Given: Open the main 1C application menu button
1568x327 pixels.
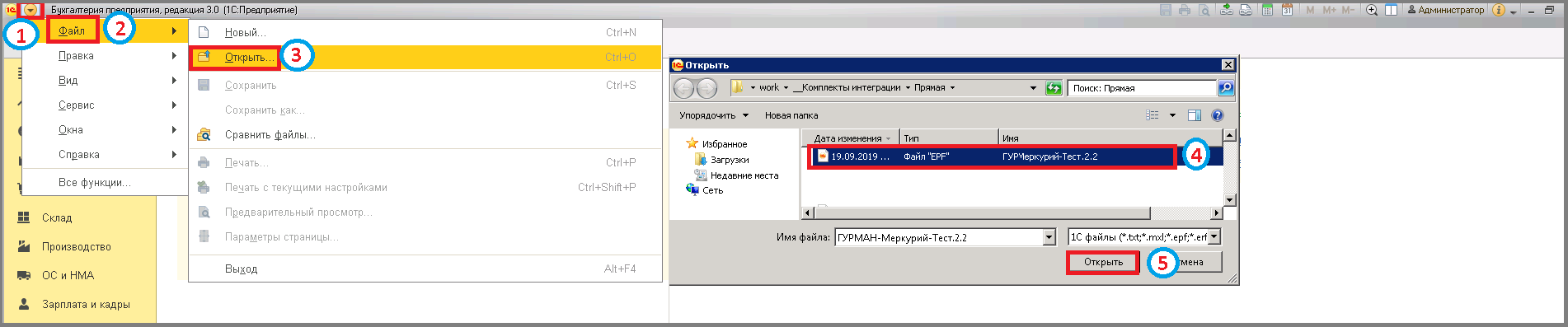Looking at the screenshot, I should coord(31,10).
